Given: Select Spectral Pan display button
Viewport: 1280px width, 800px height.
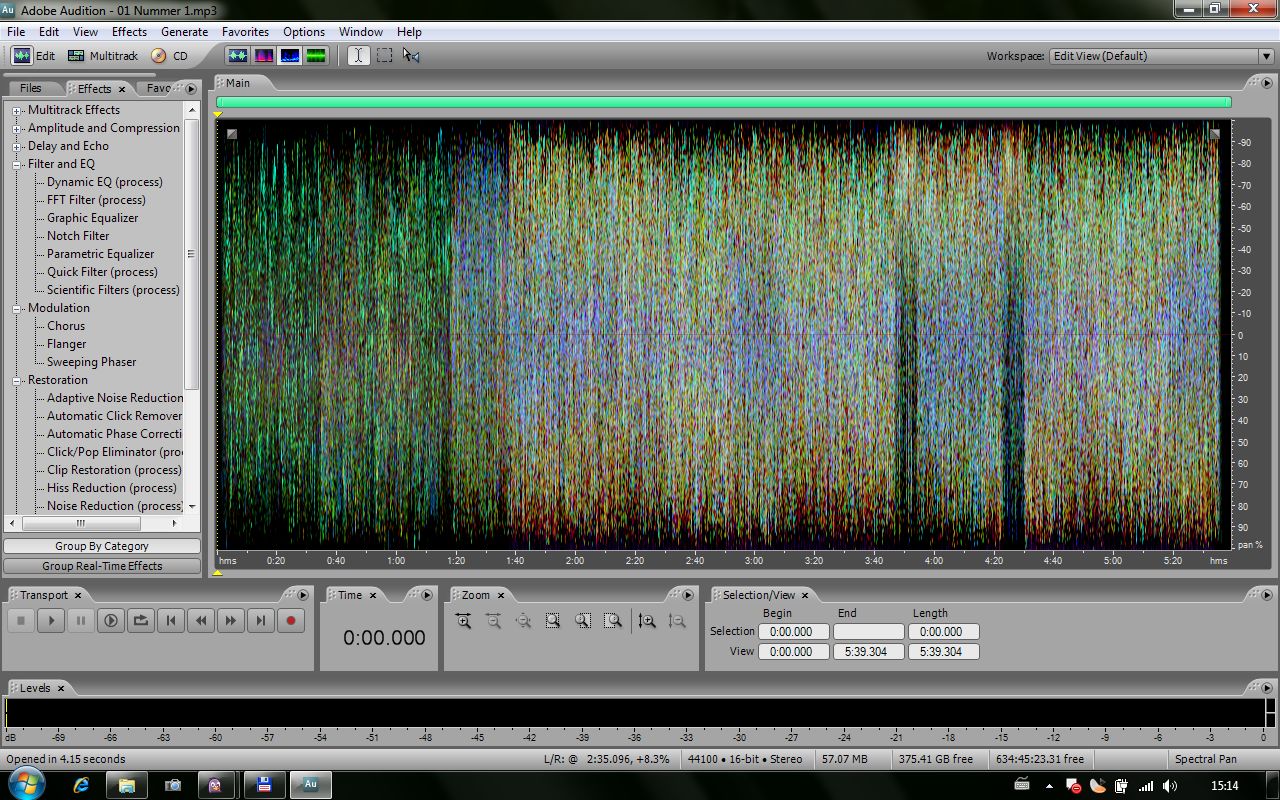Looking at the screenshot, I should click(290, 56).
